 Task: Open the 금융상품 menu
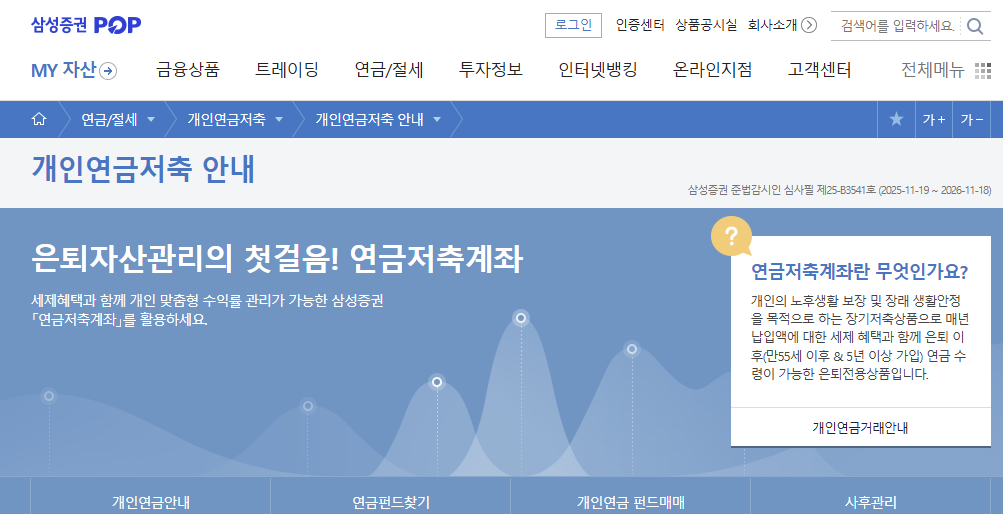point(187,70)
